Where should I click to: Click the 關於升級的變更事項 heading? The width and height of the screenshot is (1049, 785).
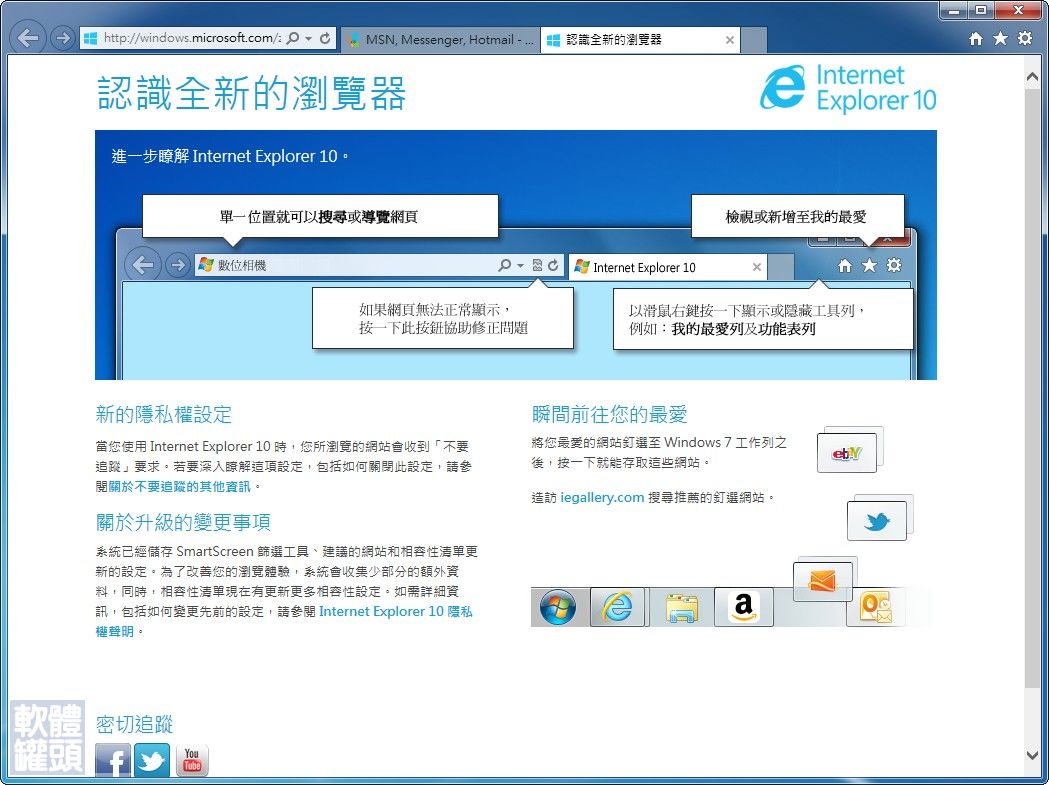(x=183, y=522)
